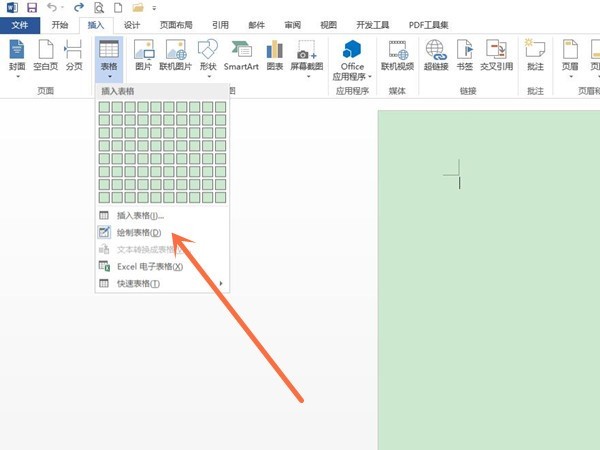Expand the 快速表格 submenu arrow
This screenshot has height=450, width=600.
(221, 284)
